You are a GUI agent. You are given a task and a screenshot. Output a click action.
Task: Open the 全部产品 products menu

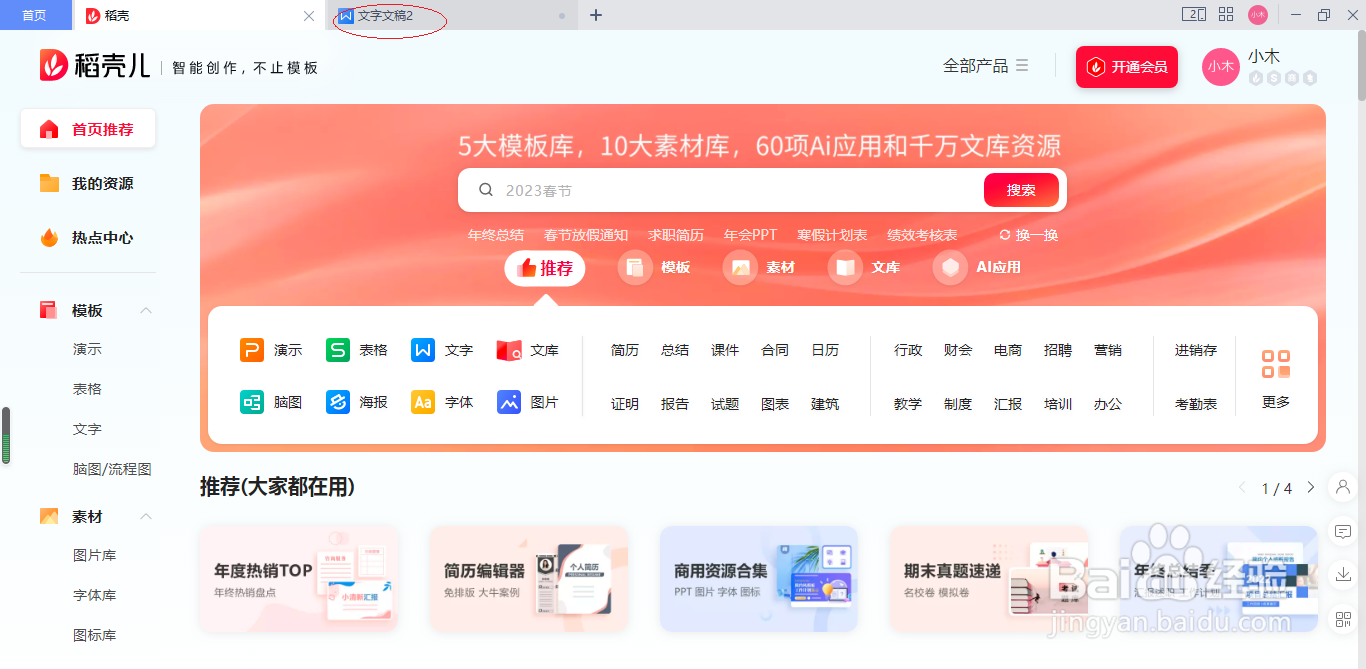click(x=986, y=65)
